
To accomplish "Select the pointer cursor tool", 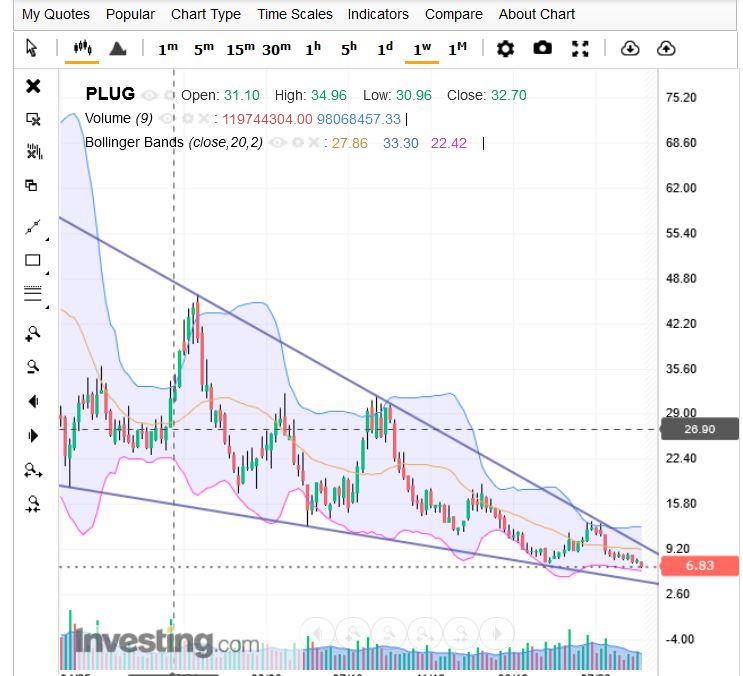I will point(31,48).
